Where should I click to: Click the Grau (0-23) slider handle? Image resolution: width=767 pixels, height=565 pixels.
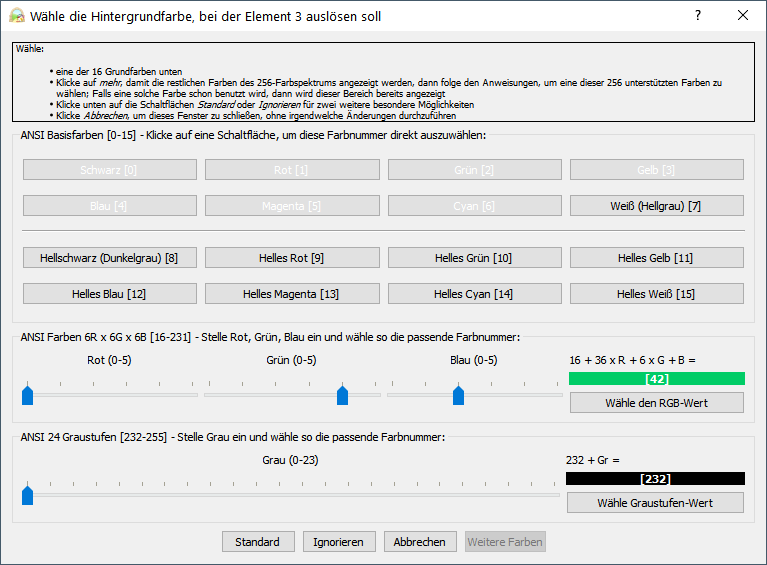click(27, 495)
